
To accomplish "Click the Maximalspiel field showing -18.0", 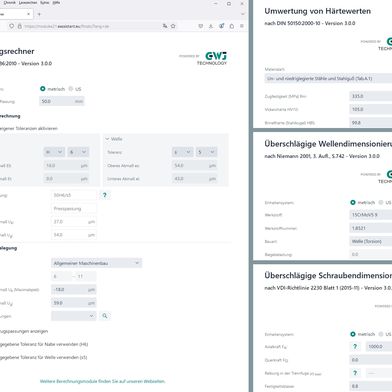I will pos(74,290).
